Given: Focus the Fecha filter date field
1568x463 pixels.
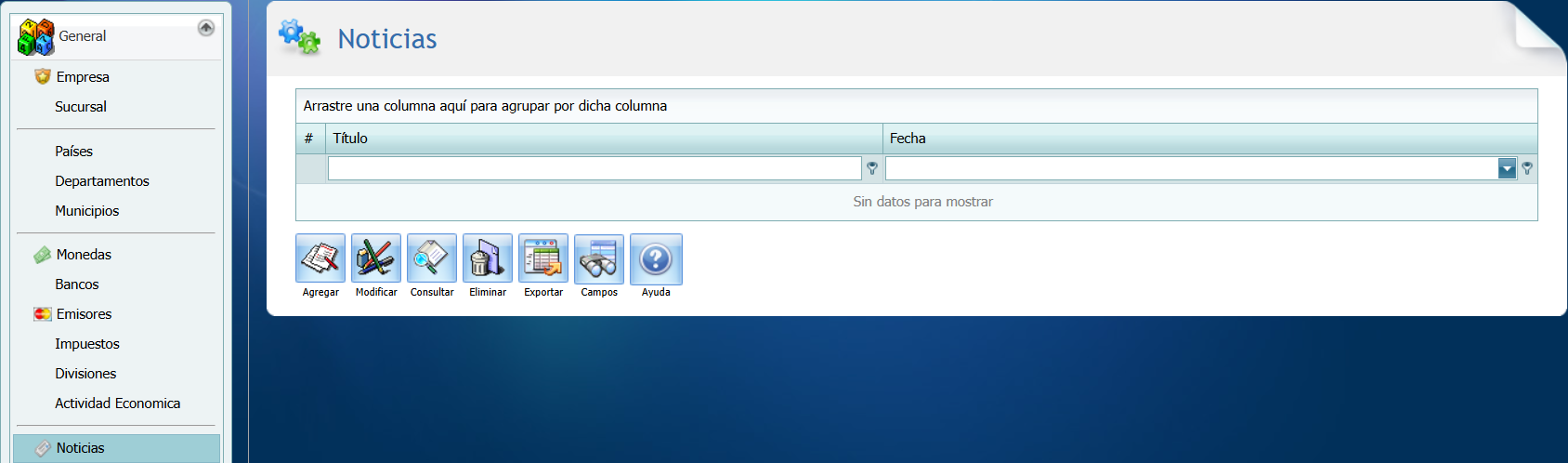Looking at the screenshot, I should click(1192, 168).
